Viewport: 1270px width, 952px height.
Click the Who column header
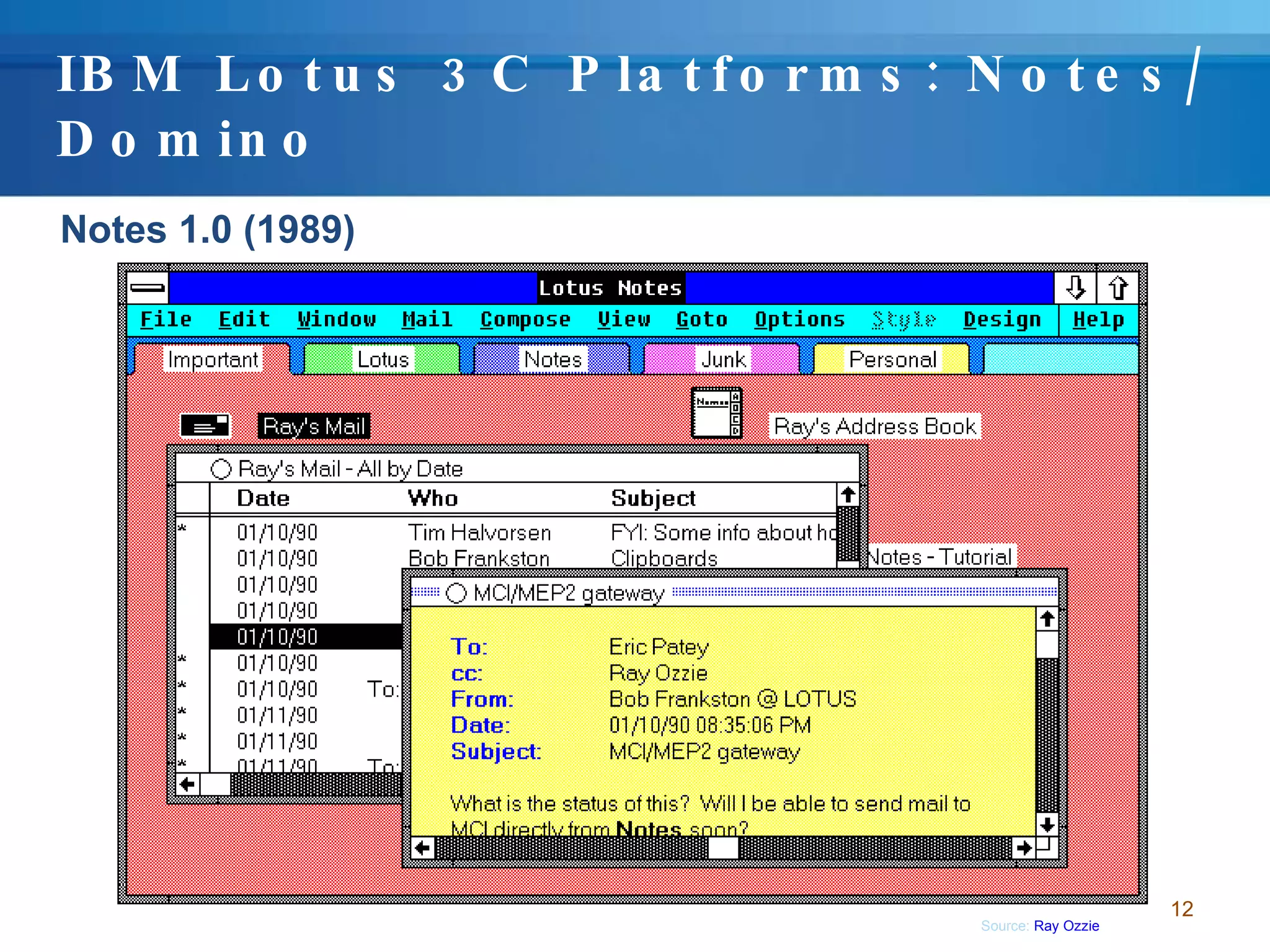[x=432, y=498]
